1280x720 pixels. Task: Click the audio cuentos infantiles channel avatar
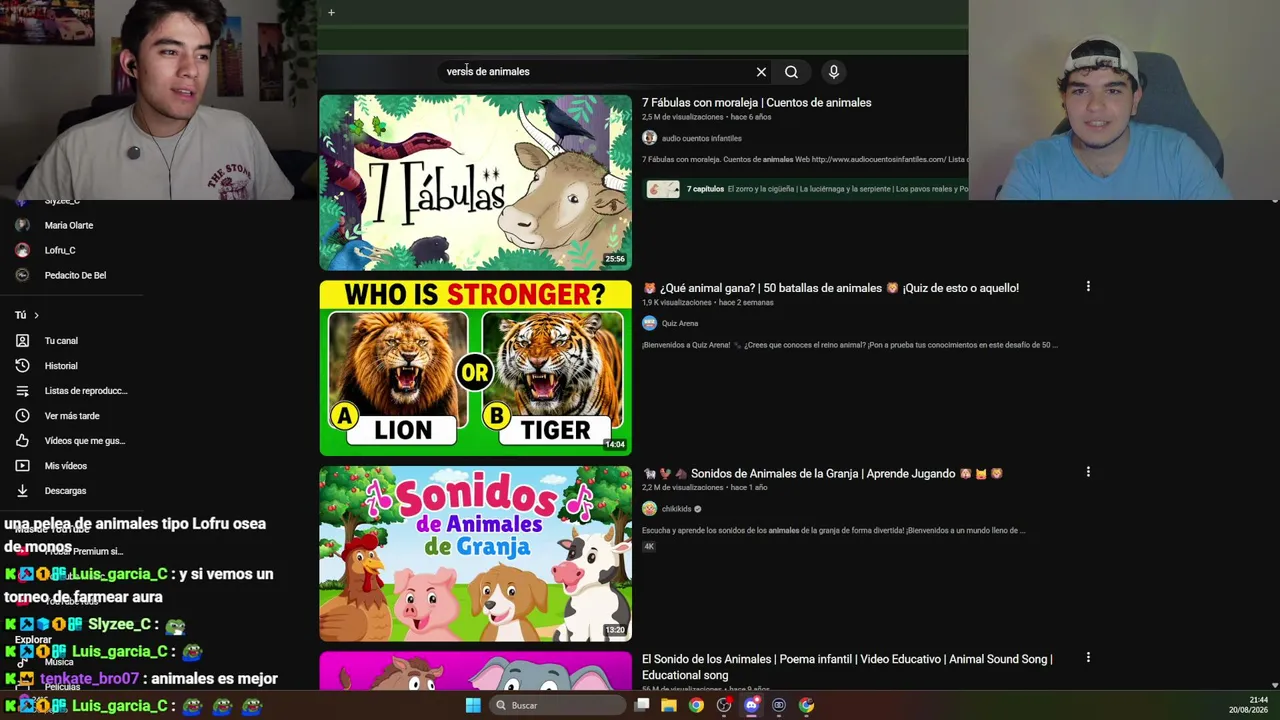649,138
